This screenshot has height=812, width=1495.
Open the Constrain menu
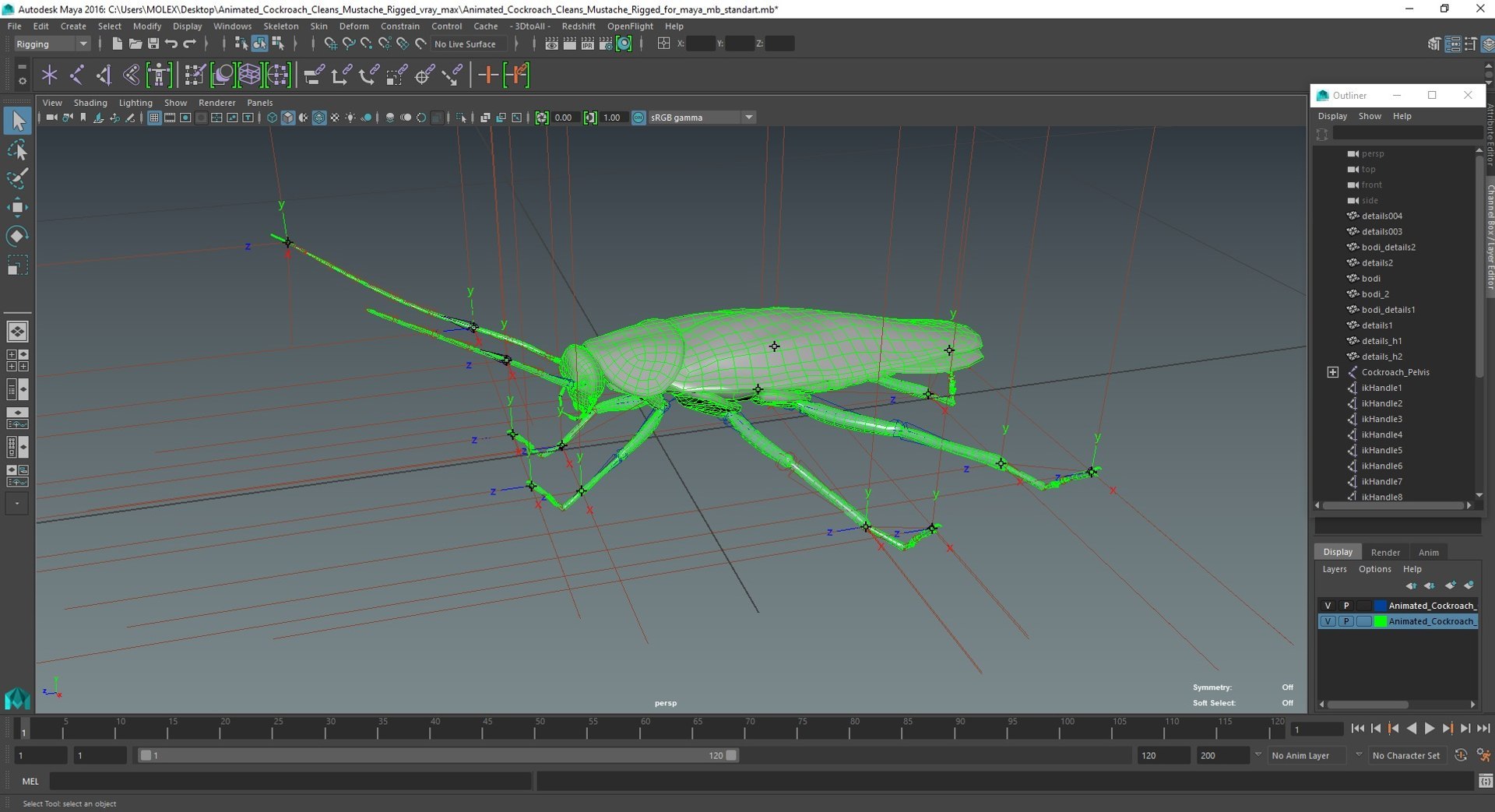point(400,26)
